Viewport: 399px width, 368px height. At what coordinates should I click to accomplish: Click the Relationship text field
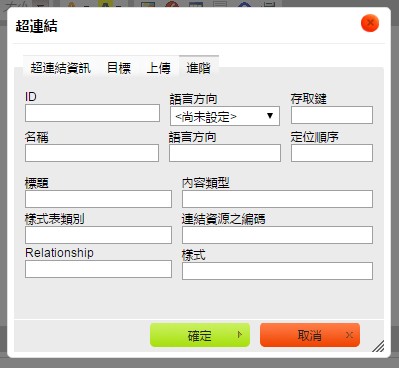point(98,269)
